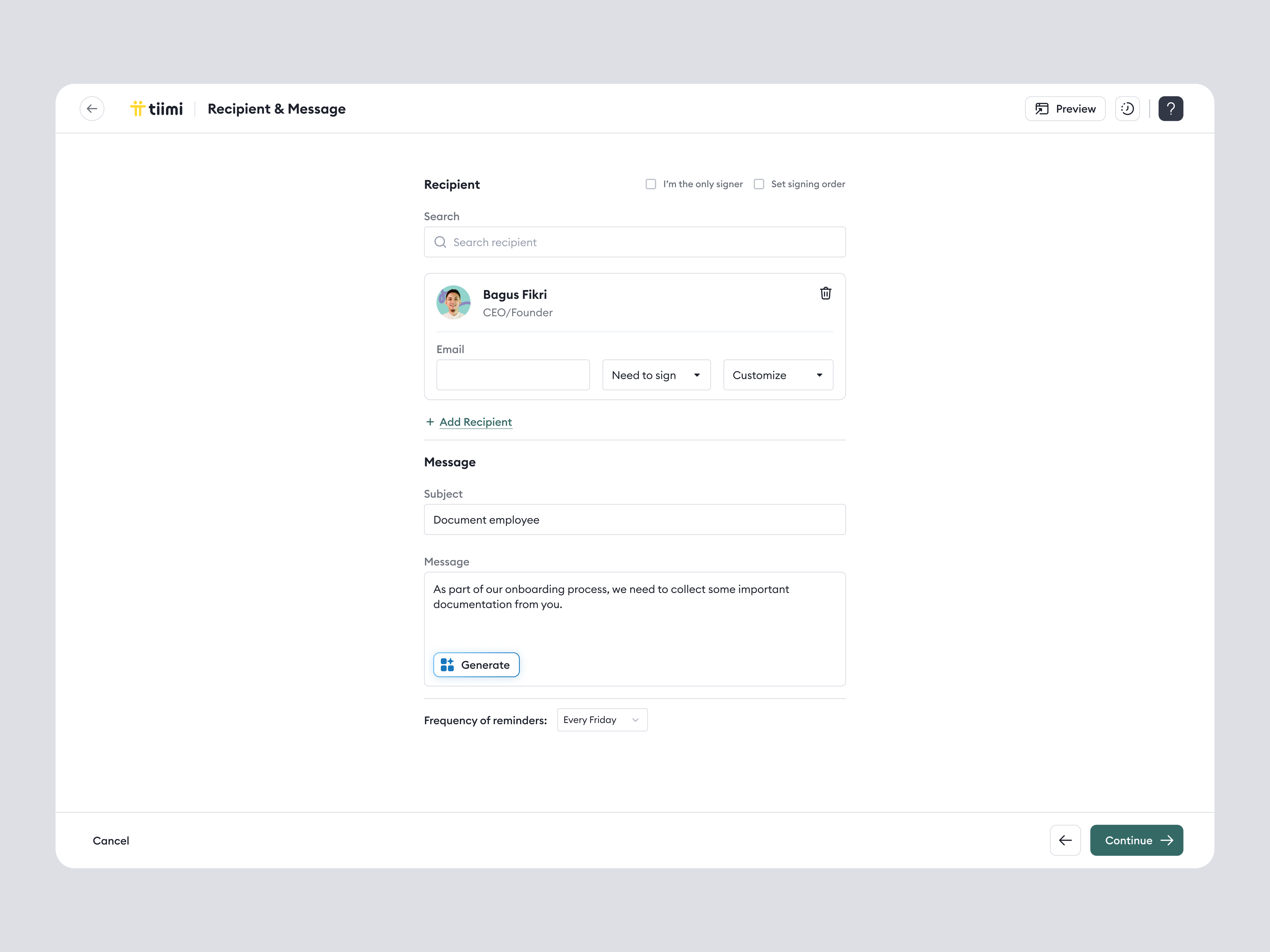This screenshot has width=1270, height=952.
Task: Open the version history clock icon
Action: tap(1127, 108)
